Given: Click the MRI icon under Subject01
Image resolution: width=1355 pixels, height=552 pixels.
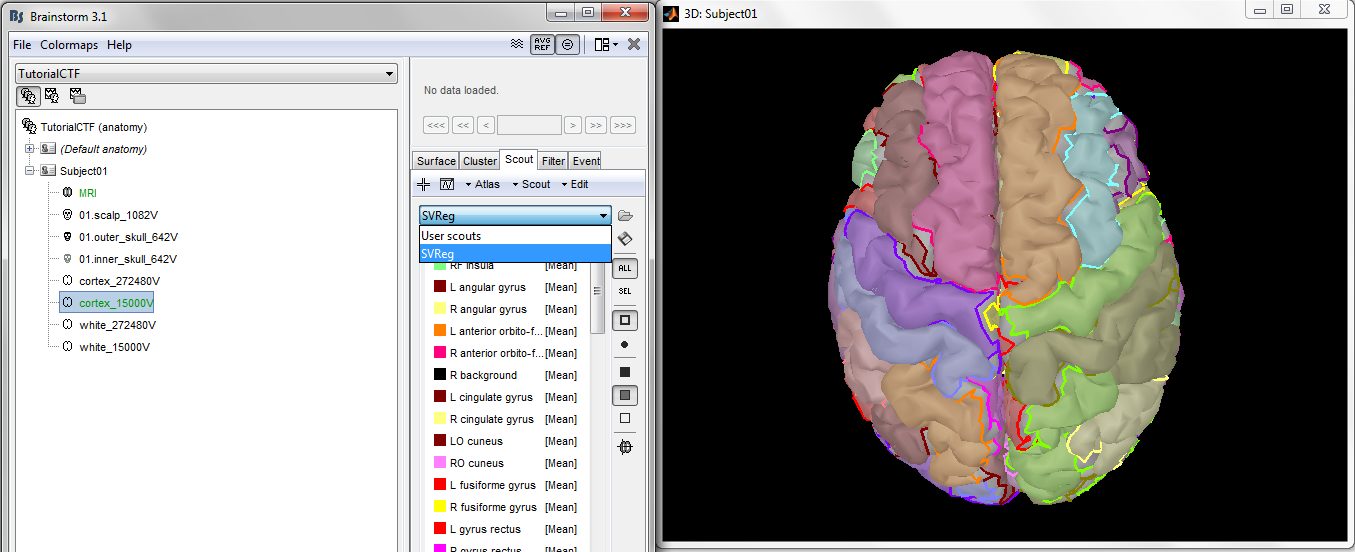Looking at the screenshot, I should click(67, 193).
